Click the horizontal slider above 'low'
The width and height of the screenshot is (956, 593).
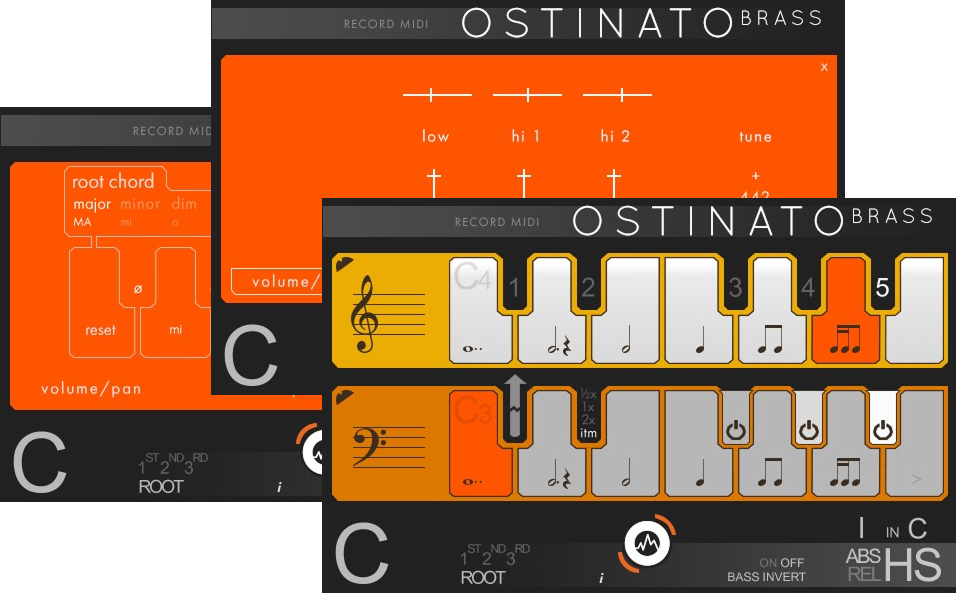pos(437,95)
